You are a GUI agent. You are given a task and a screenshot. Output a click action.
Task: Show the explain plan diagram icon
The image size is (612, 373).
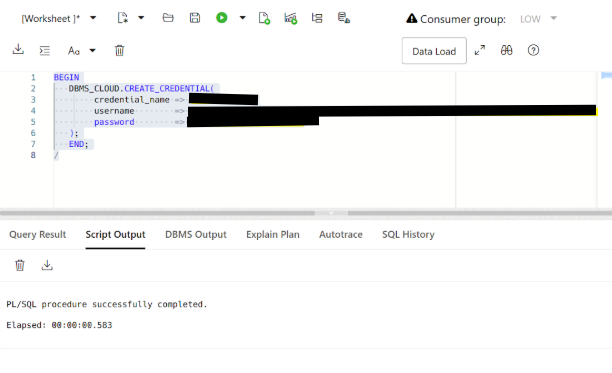pyautogui.click(x=291, y=18)
